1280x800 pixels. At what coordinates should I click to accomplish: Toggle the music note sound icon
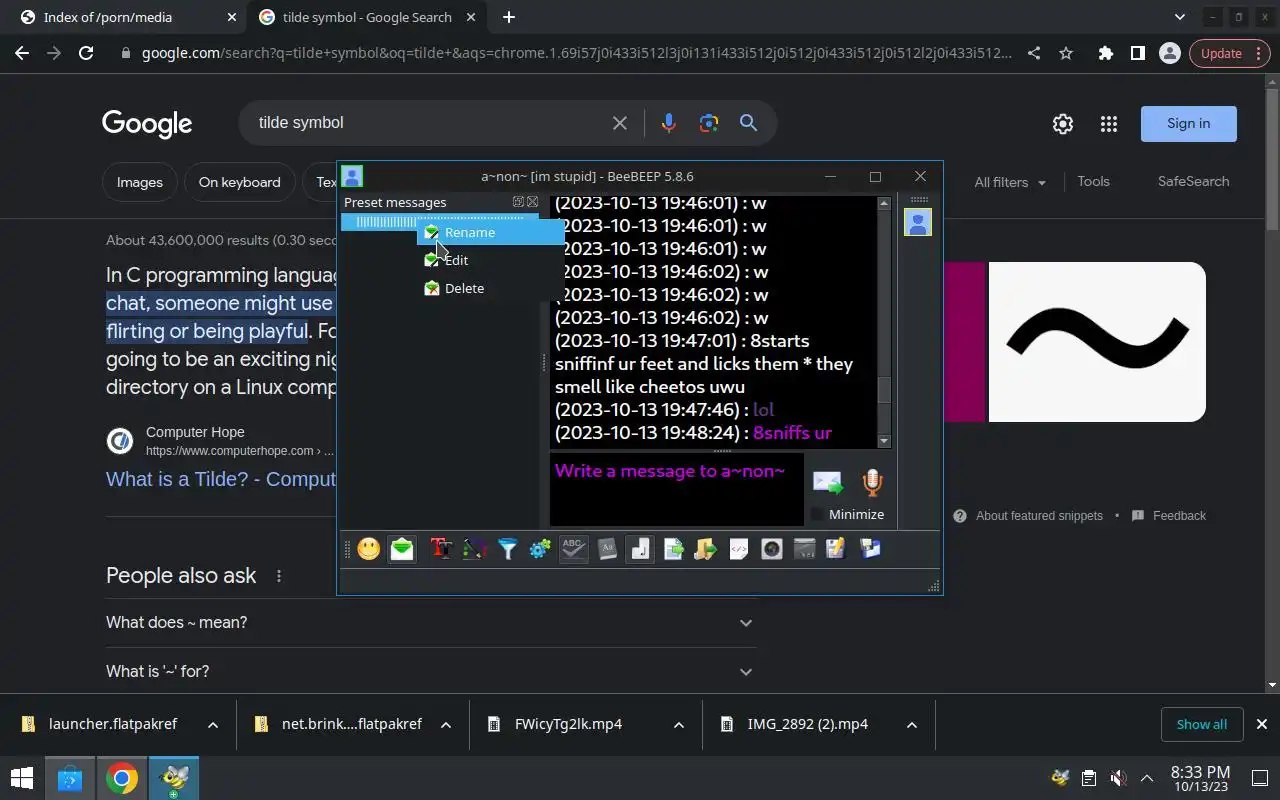pos(640,549)
